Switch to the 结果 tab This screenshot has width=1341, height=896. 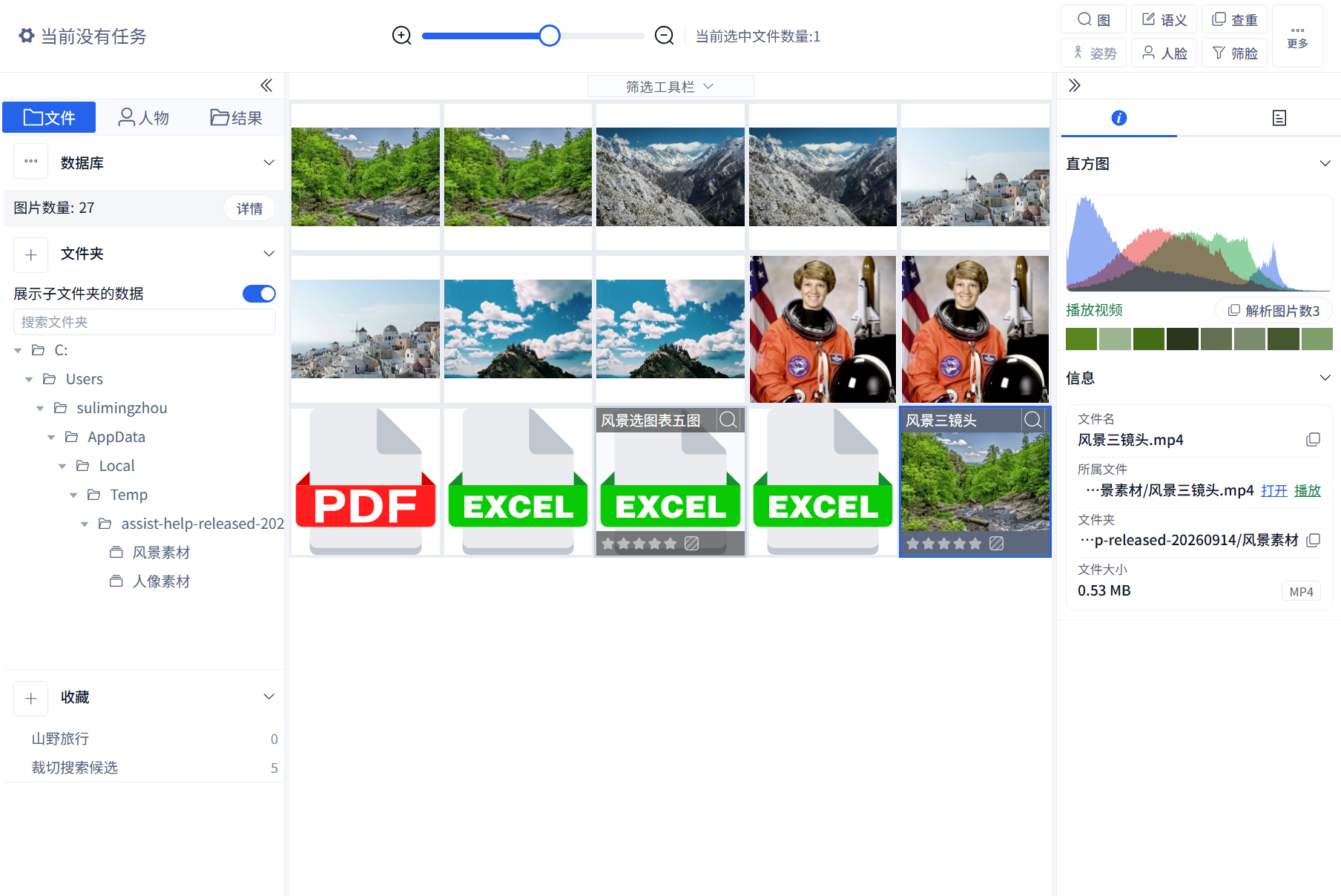pyautogui.click(x=236, y=117)
